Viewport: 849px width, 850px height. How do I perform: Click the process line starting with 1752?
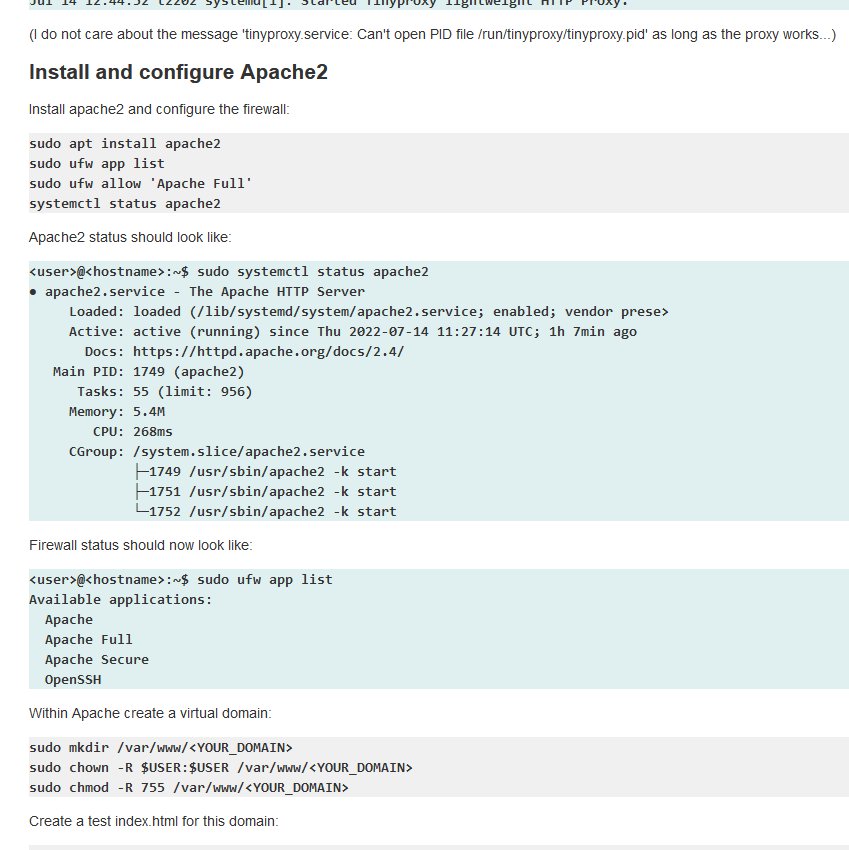tap(266, 512)
